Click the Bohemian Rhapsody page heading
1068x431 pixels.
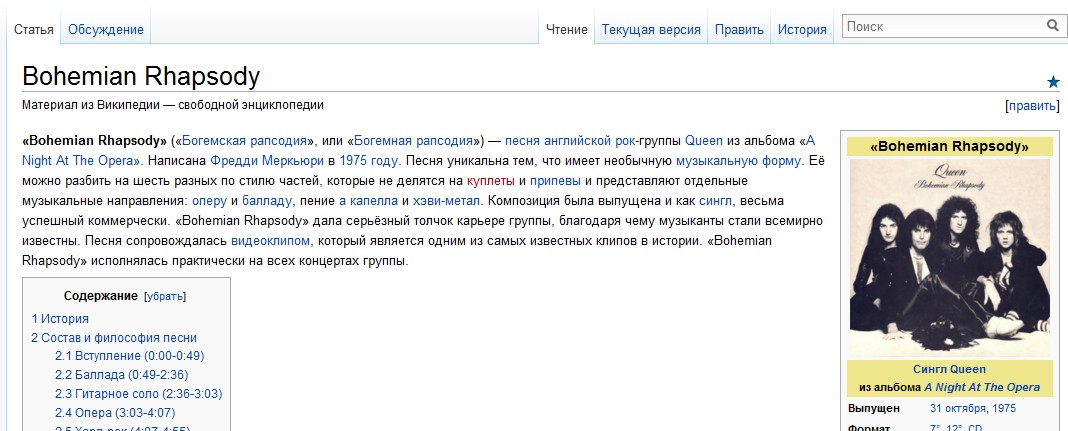[141, 76]
